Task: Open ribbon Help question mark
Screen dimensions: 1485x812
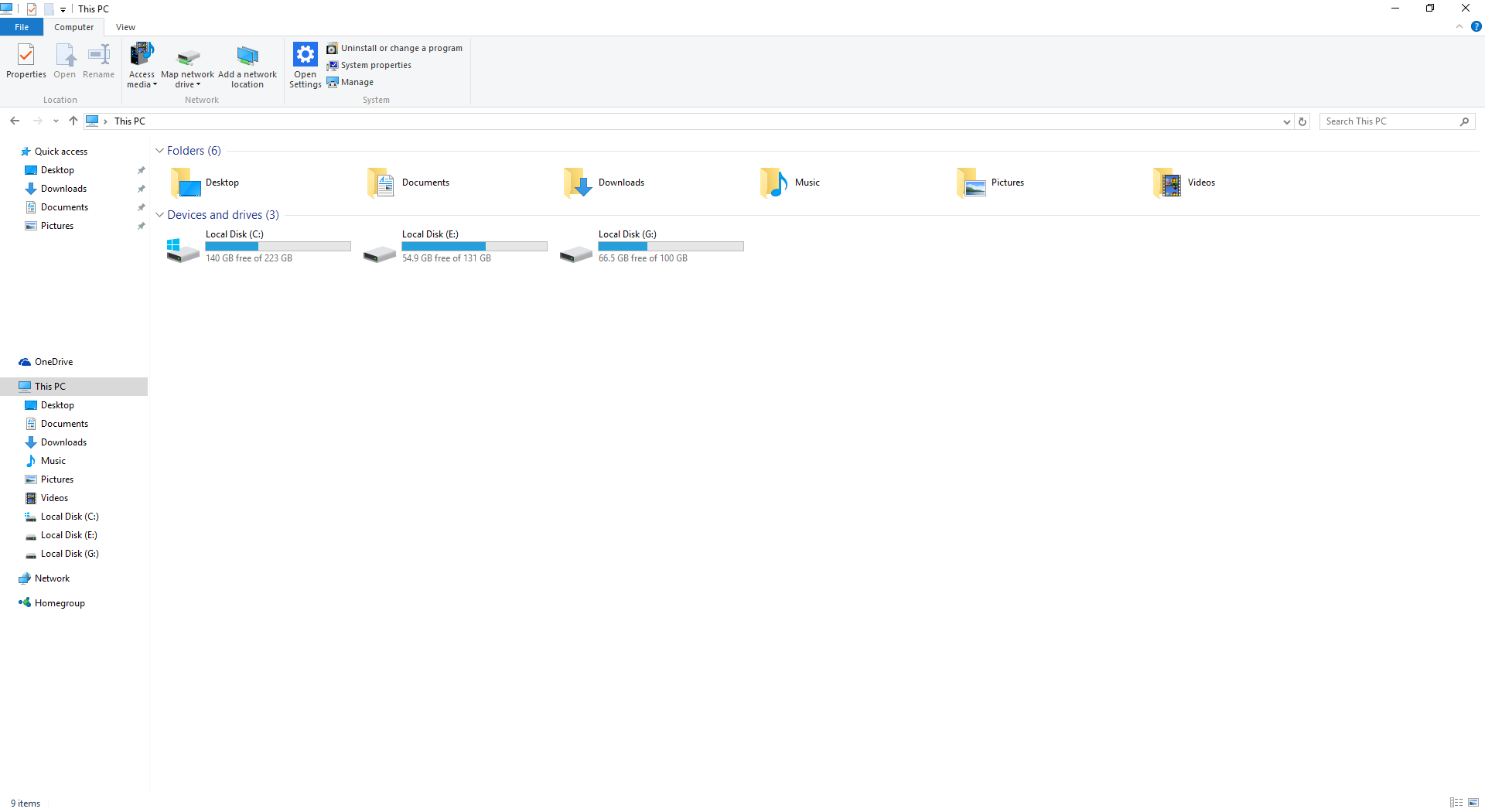Action: tap(1476, 26)
